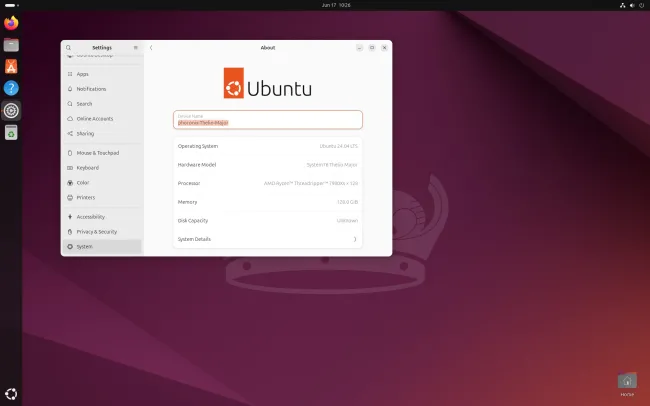This screenshot has width=650, height=406.
Task: Open the Notifications settings panel
Action: point(91,89)
